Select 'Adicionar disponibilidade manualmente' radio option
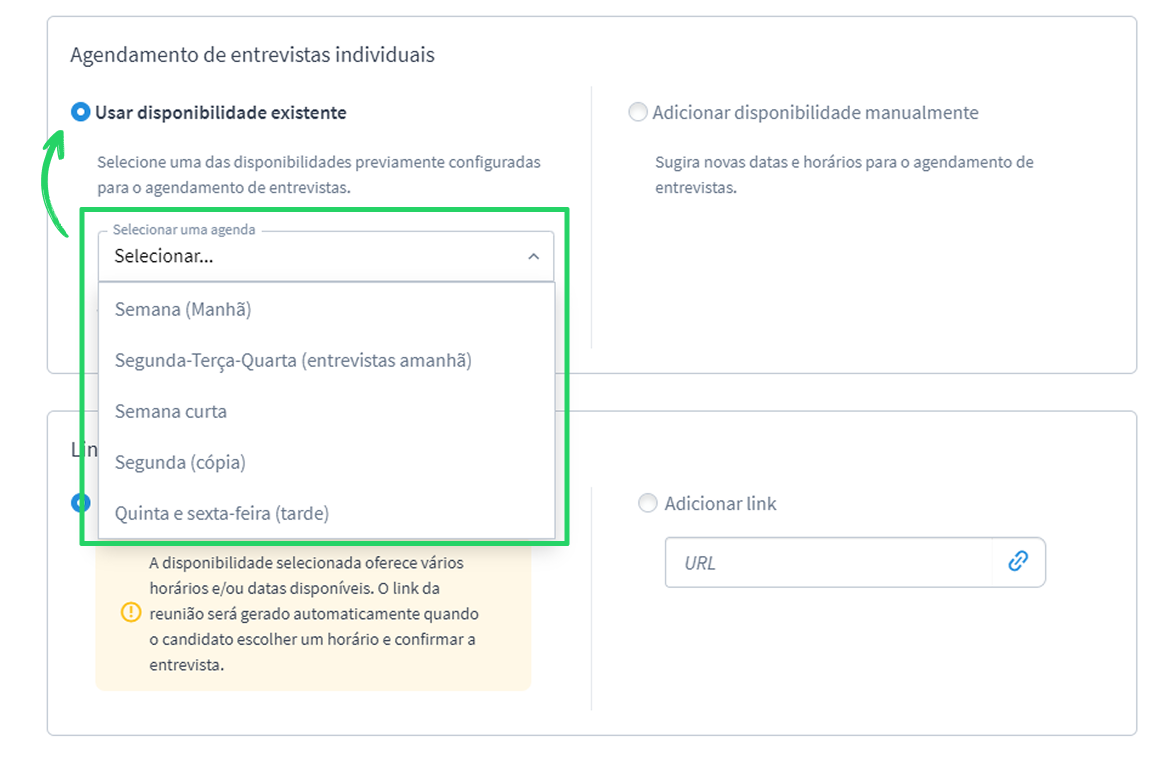 click(638, 113)
